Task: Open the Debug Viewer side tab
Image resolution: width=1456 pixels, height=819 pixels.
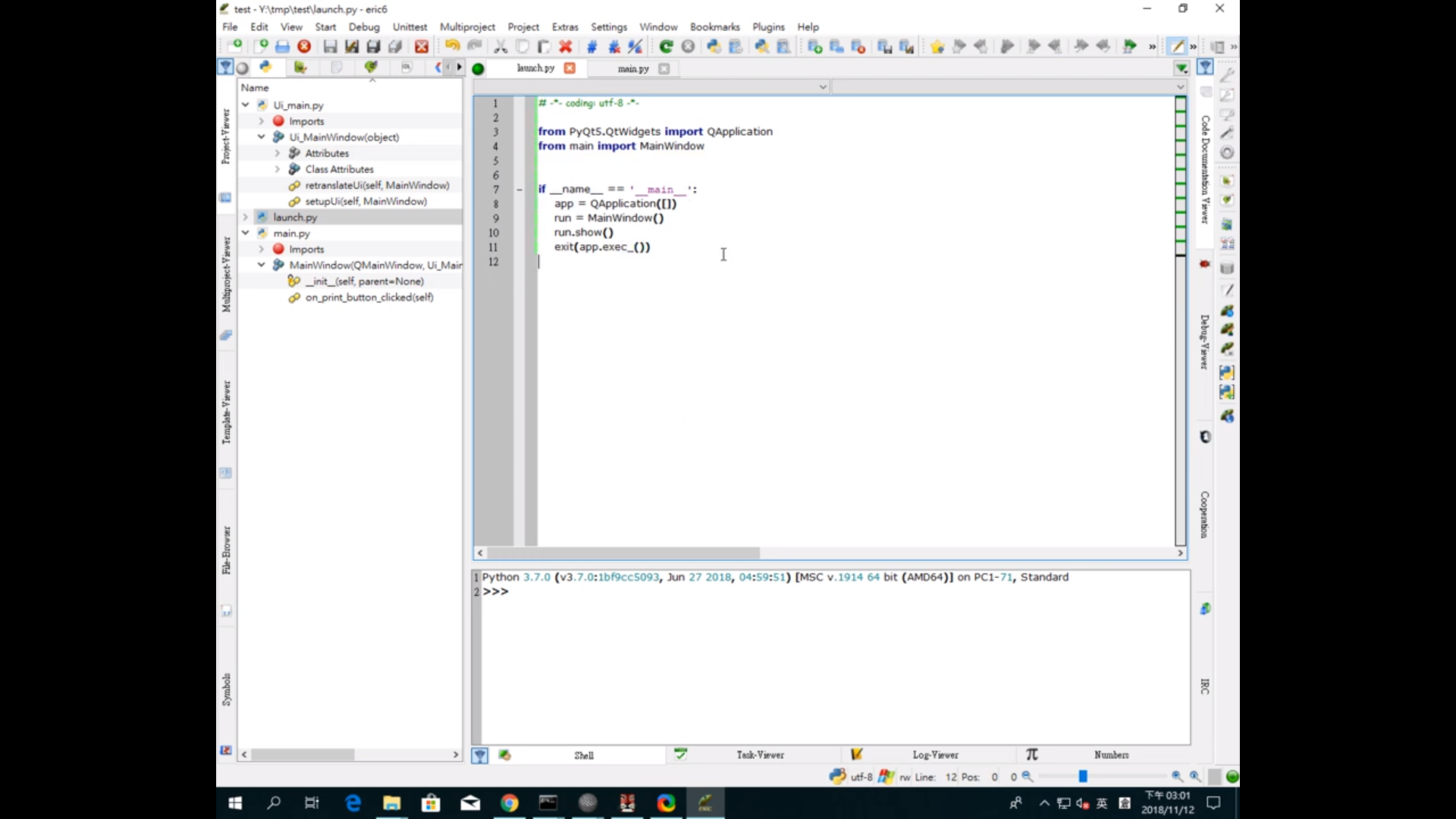Action: tap(1204, 342)
